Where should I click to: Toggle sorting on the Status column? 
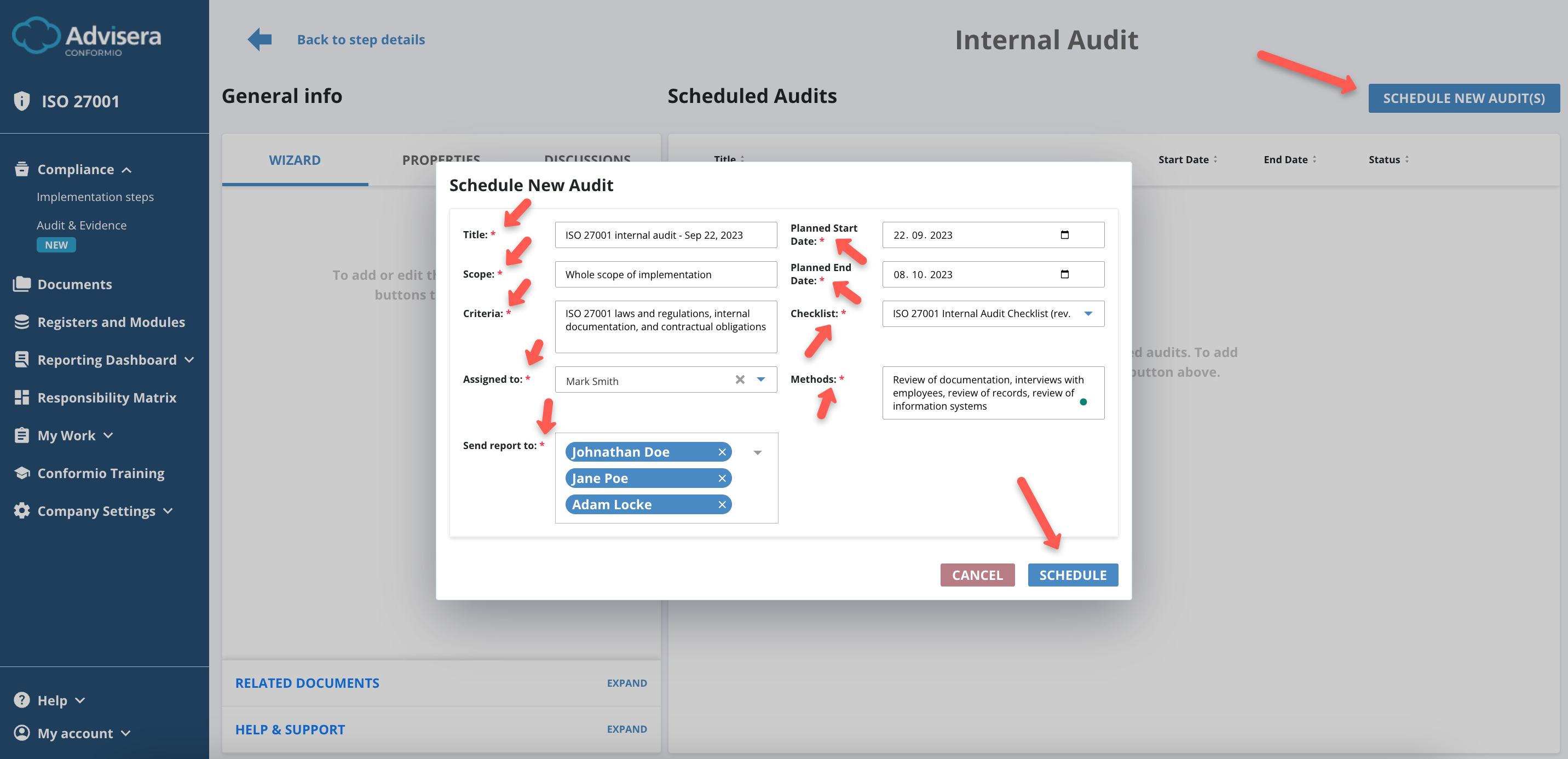pyautogui.click(x=1408, y=159)
